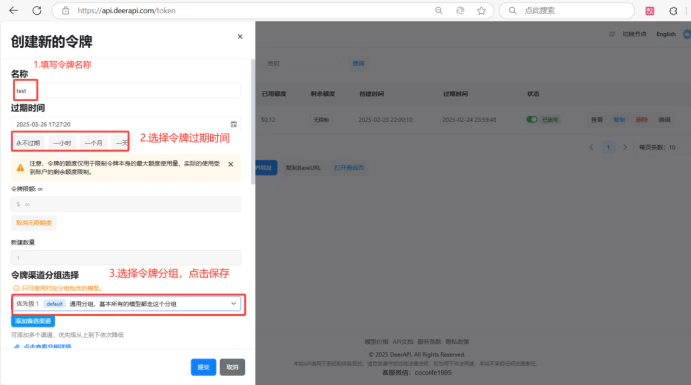Click the browser extensions icon at far right
This screenshot has width=691, height=385.
tap(673, 11)
